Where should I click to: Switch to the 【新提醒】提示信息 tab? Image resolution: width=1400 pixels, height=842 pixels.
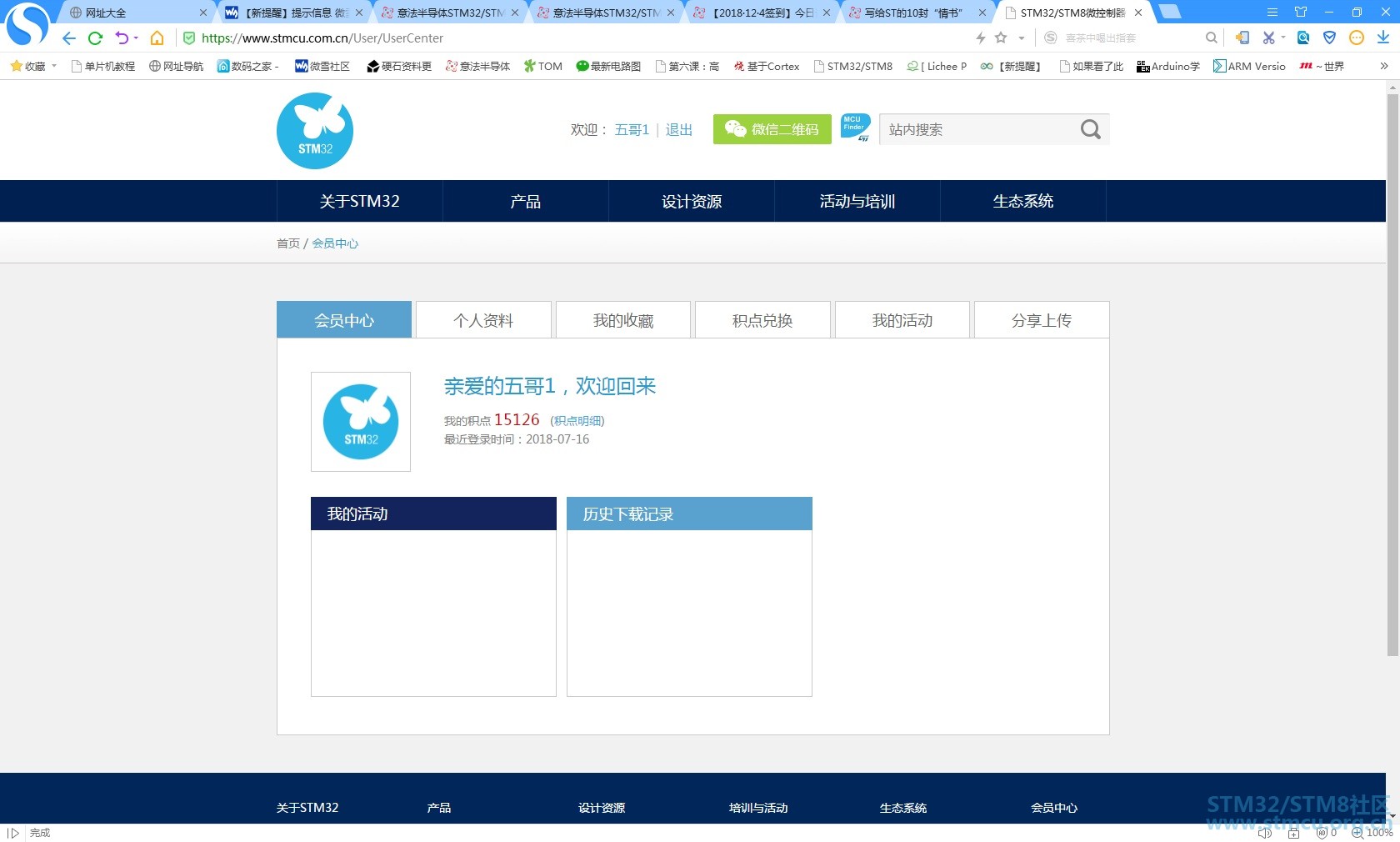[294, 13]
